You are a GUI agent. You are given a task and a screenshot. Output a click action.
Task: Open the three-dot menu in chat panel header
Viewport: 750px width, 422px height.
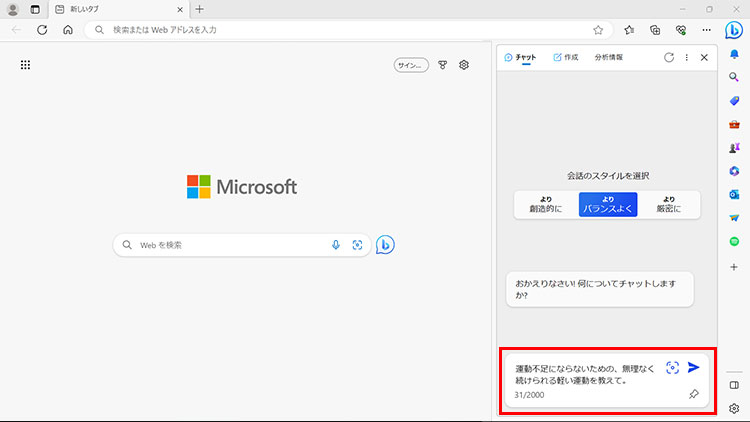tap(686, 58)
